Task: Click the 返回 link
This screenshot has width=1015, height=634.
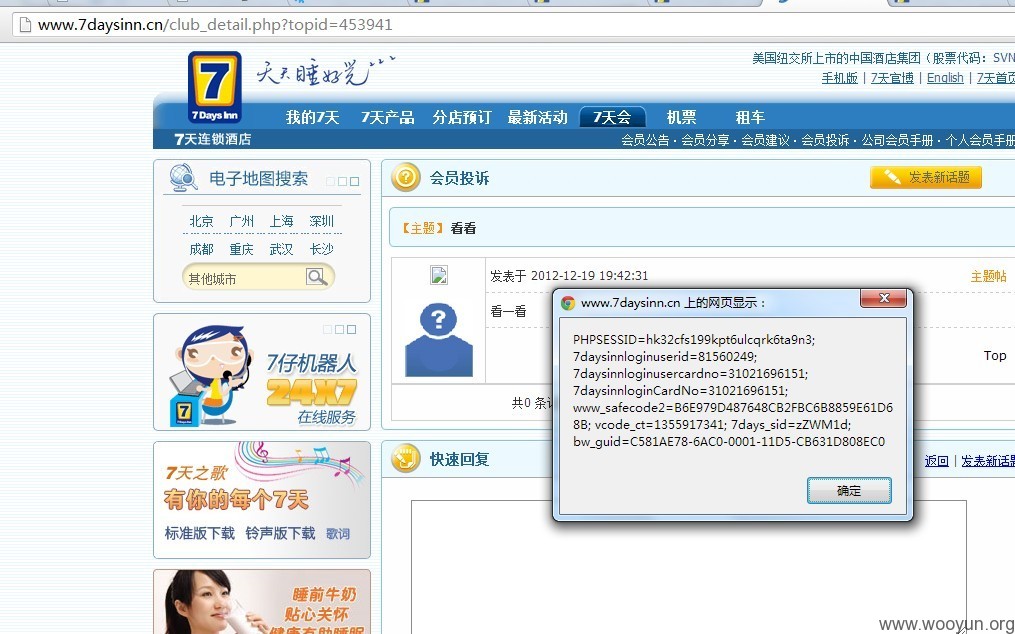Action: (x=937, y=460)
